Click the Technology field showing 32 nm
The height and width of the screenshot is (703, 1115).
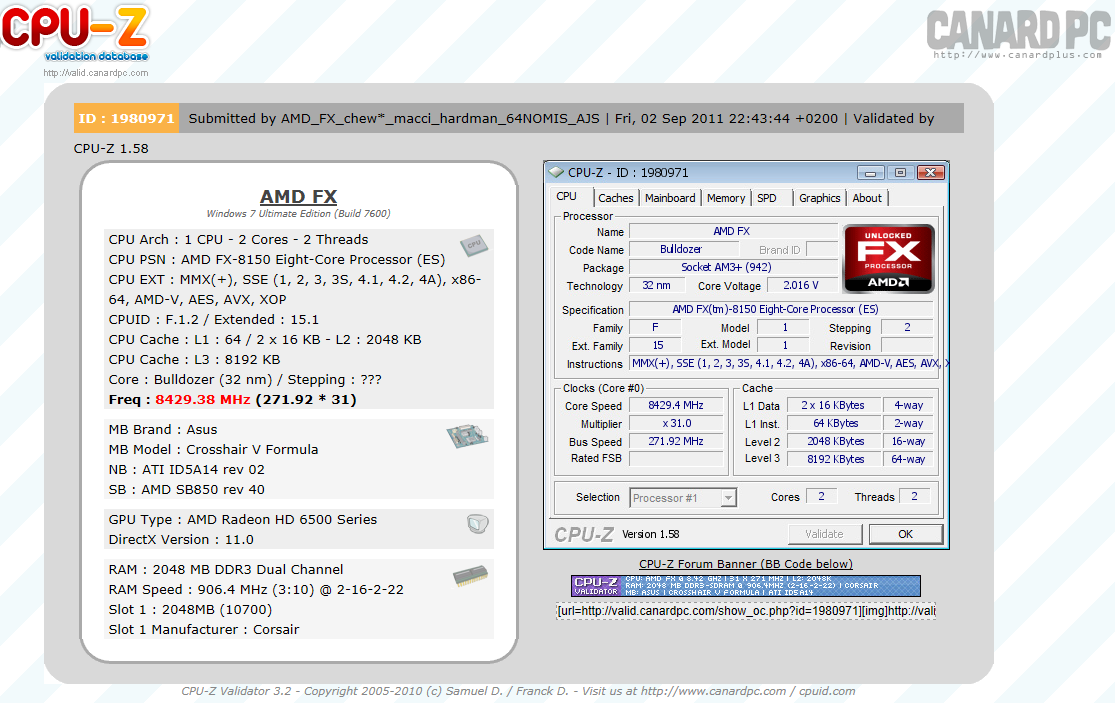(x=657, y=285)
